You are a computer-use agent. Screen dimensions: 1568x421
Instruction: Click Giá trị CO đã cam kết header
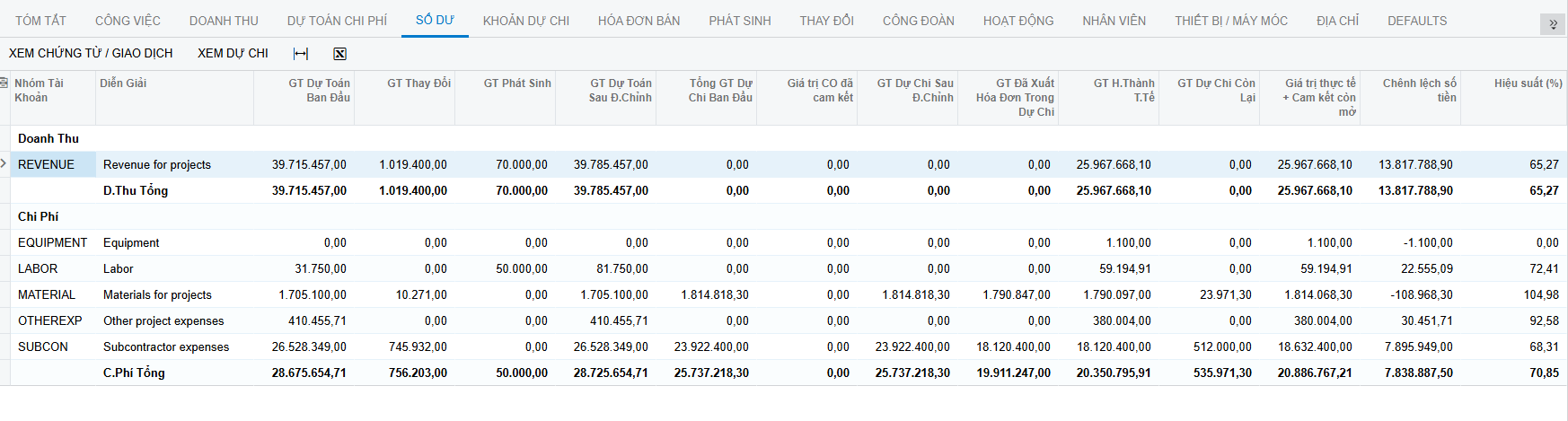coord(806,97)
